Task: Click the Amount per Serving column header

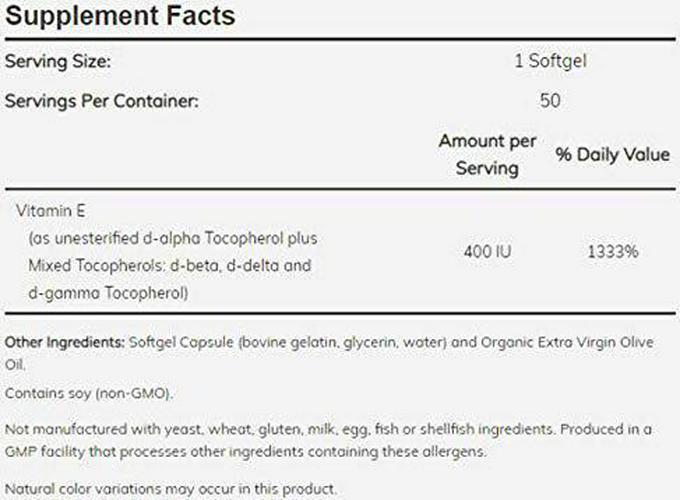Action: tap(487, 154)
